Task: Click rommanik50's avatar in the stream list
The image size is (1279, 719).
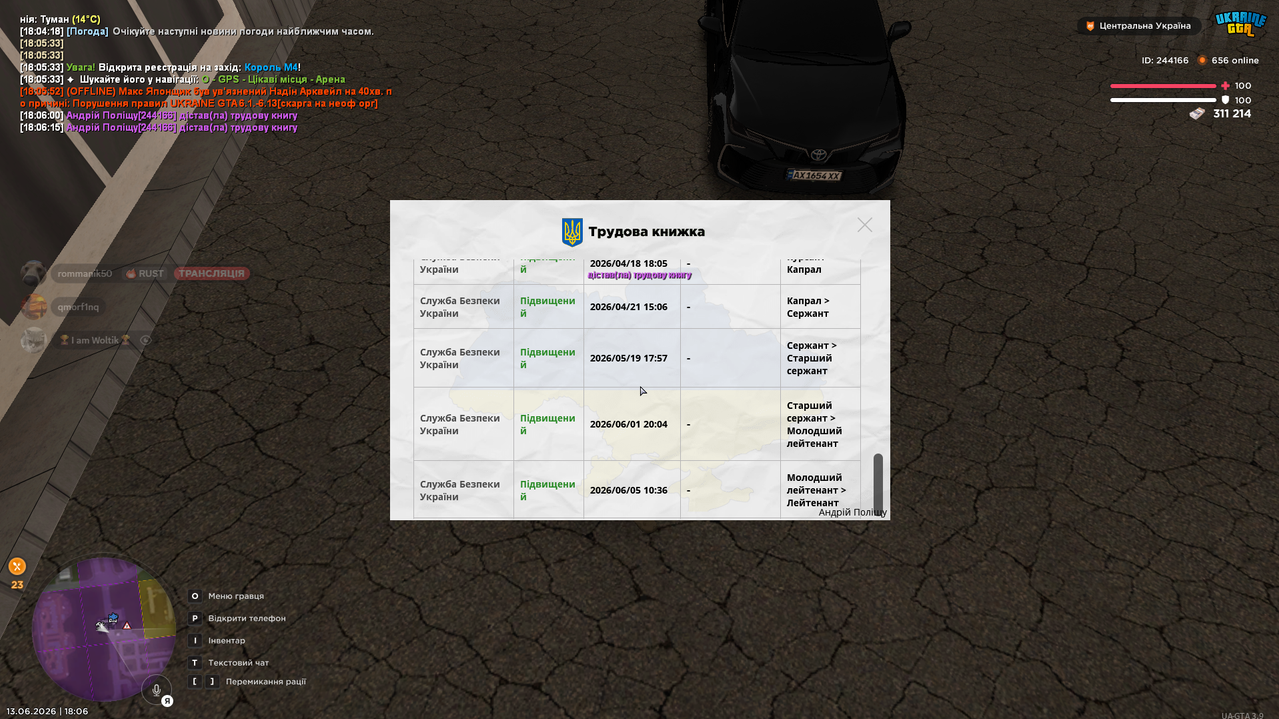Action: (x=34, y=273)
